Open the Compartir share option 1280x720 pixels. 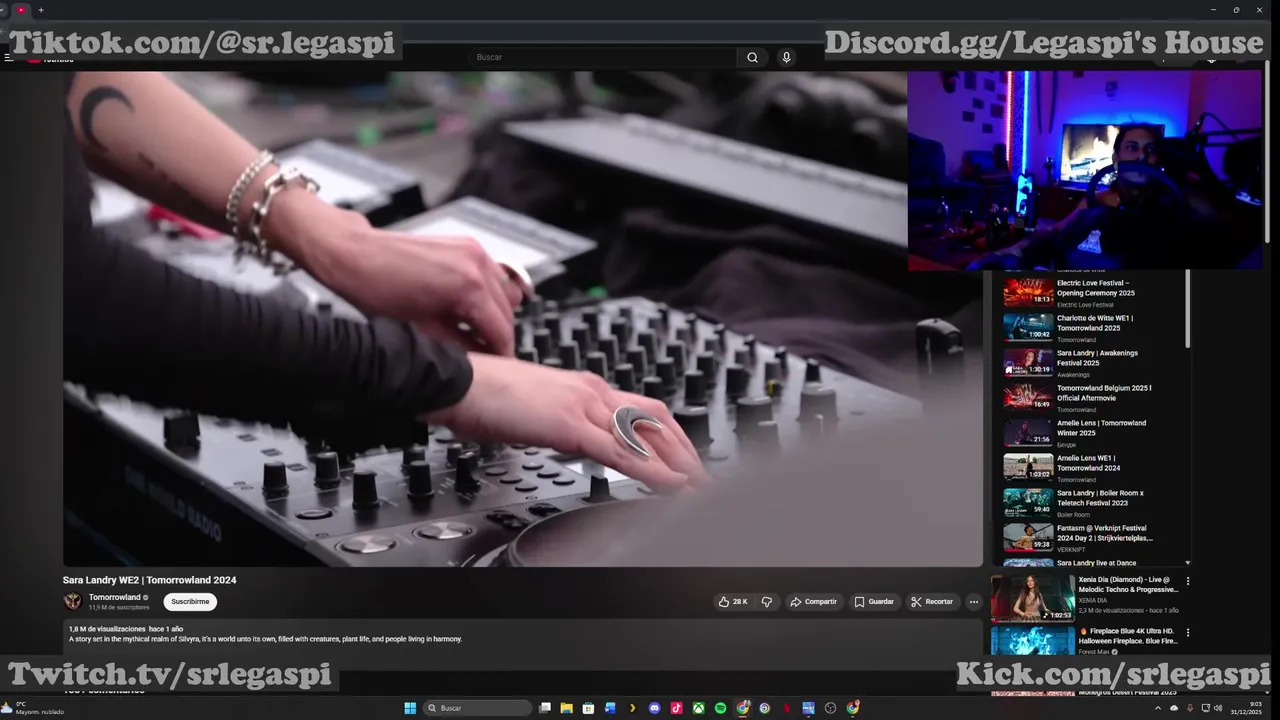click(813, 602)
